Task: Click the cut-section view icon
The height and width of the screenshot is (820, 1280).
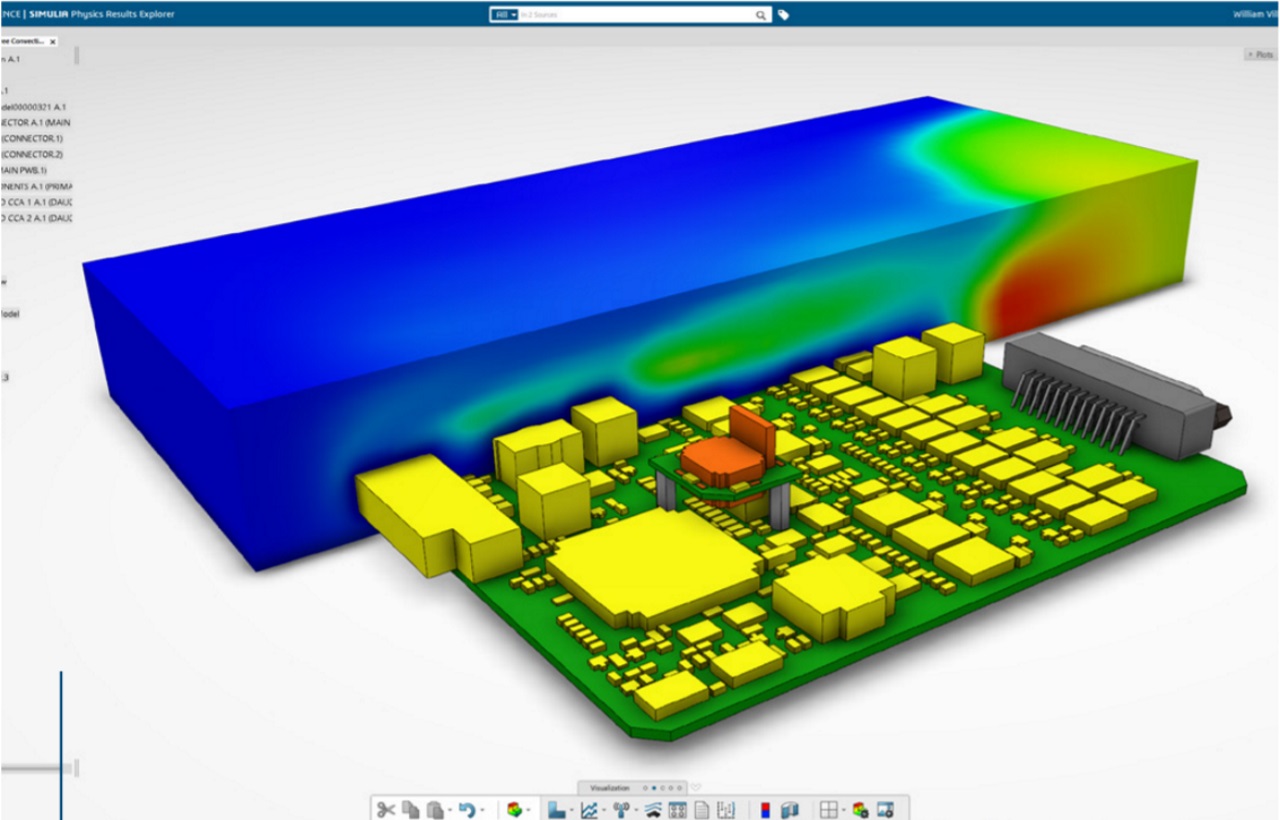Action: [790, 809]
